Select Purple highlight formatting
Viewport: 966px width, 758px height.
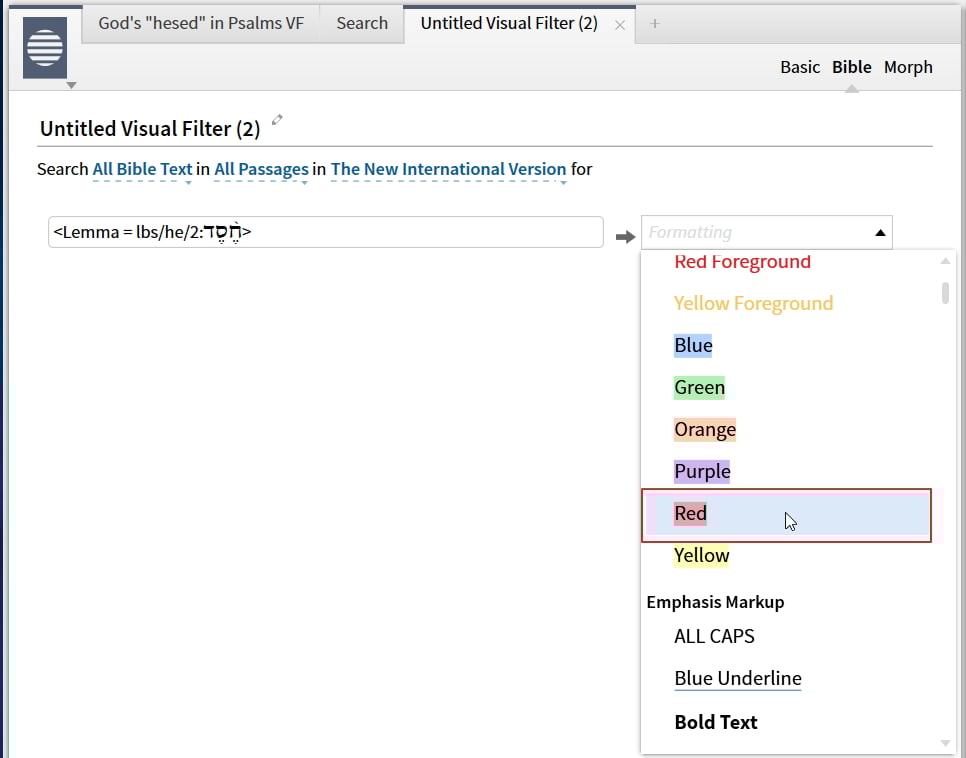[x=702, y=471]
